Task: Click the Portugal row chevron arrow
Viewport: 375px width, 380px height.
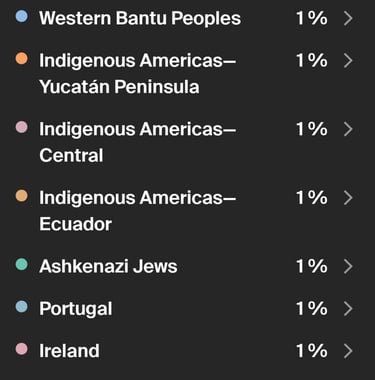Action: [x=348, y=309]
